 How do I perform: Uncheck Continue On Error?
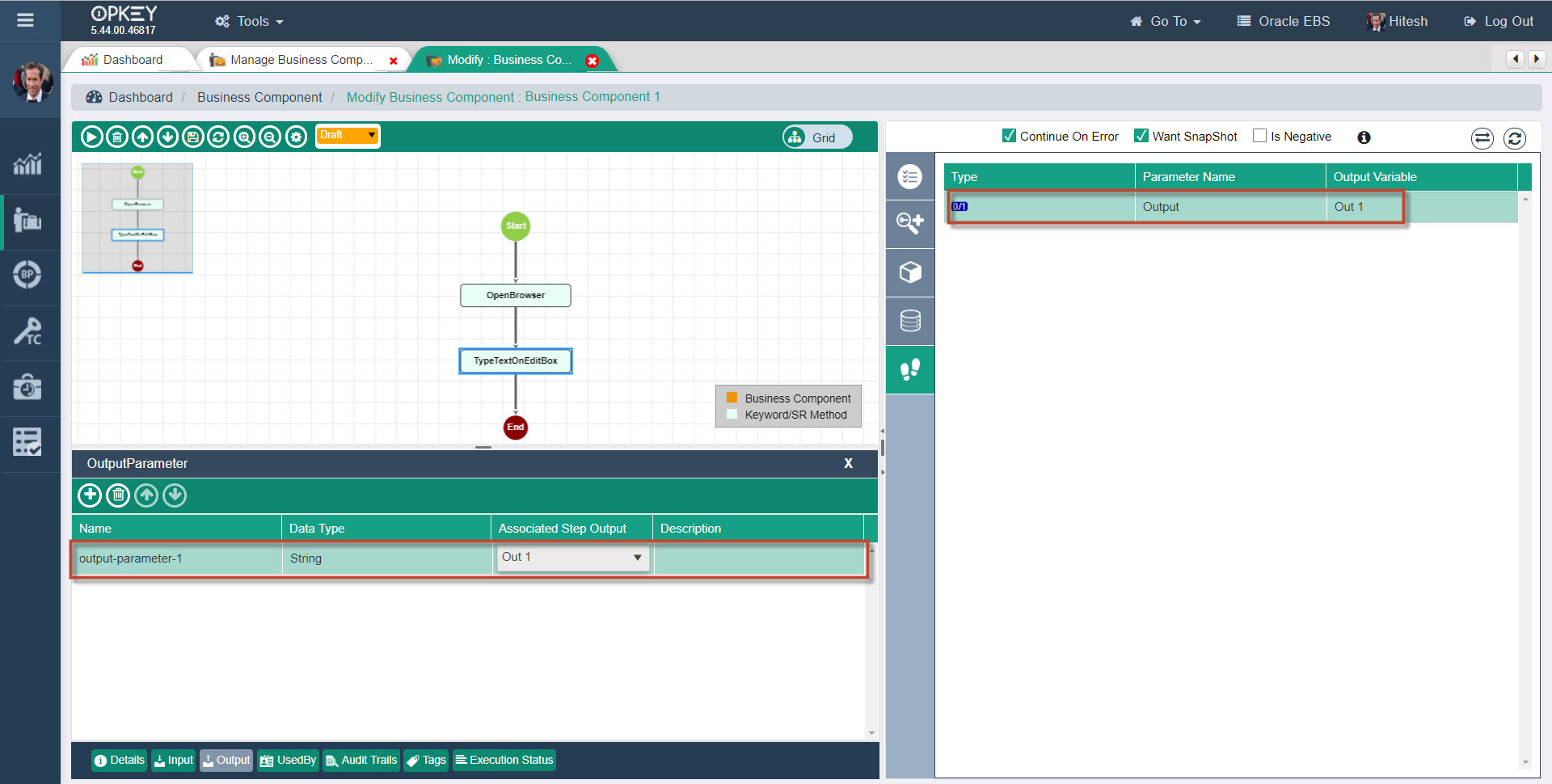coord(1009,136)
